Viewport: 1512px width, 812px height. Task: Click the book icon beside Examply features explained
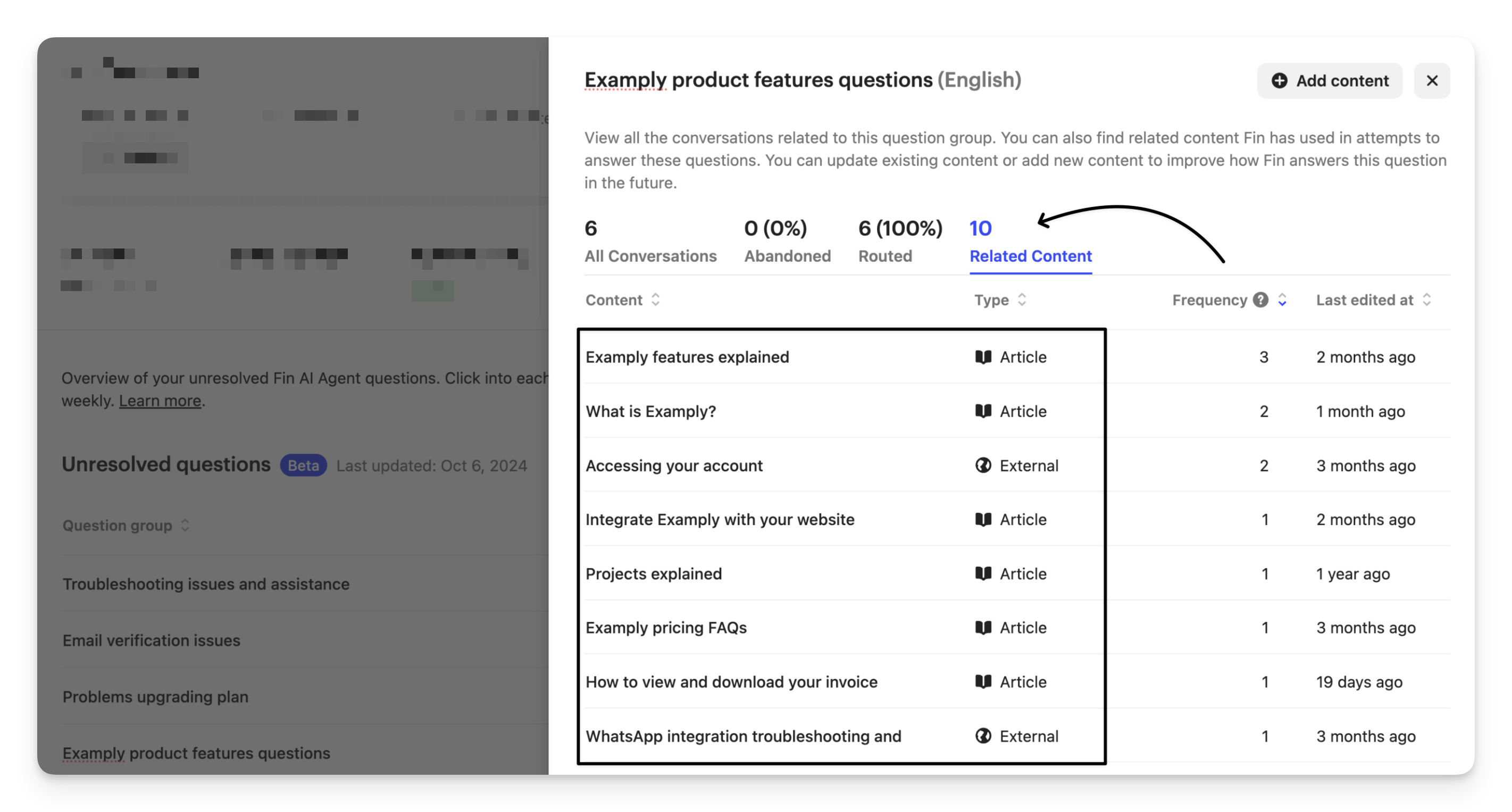(983, 357)
